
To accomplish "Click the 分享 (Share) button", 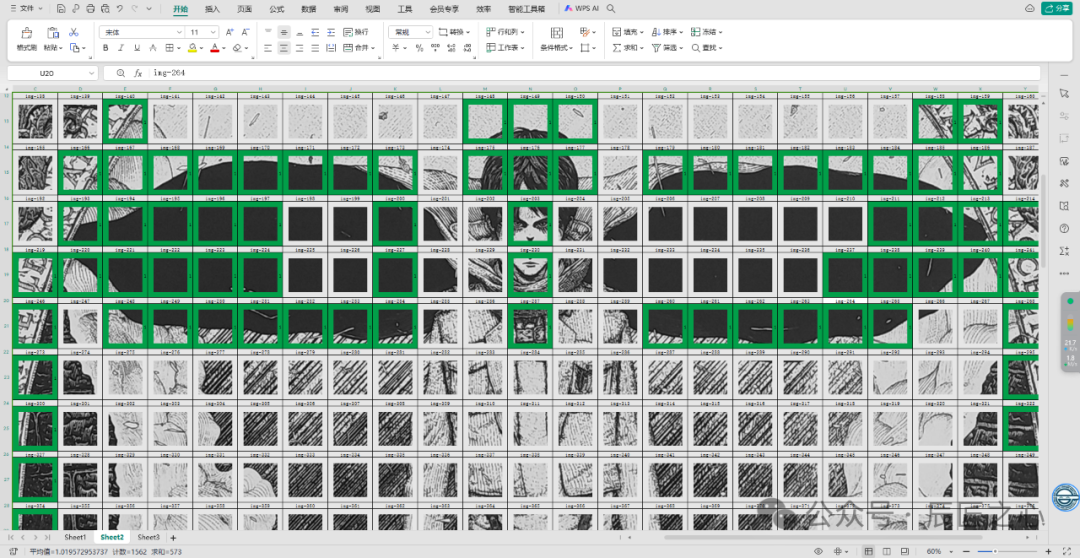I will click(1058, 8).
